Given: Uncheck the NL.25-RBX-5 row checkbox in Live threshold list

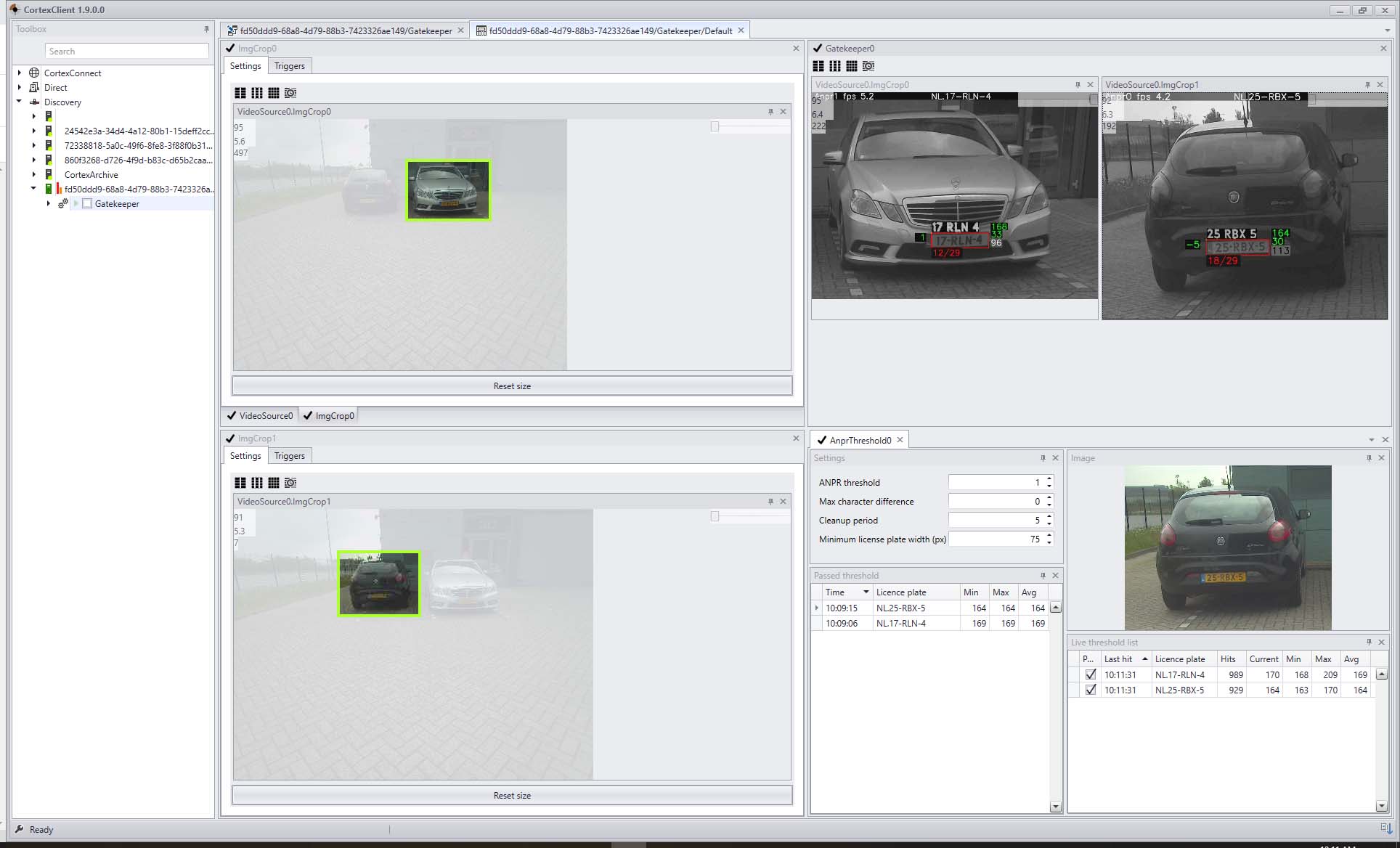Looking at the screenshot, I should (x=1091, y=690).
